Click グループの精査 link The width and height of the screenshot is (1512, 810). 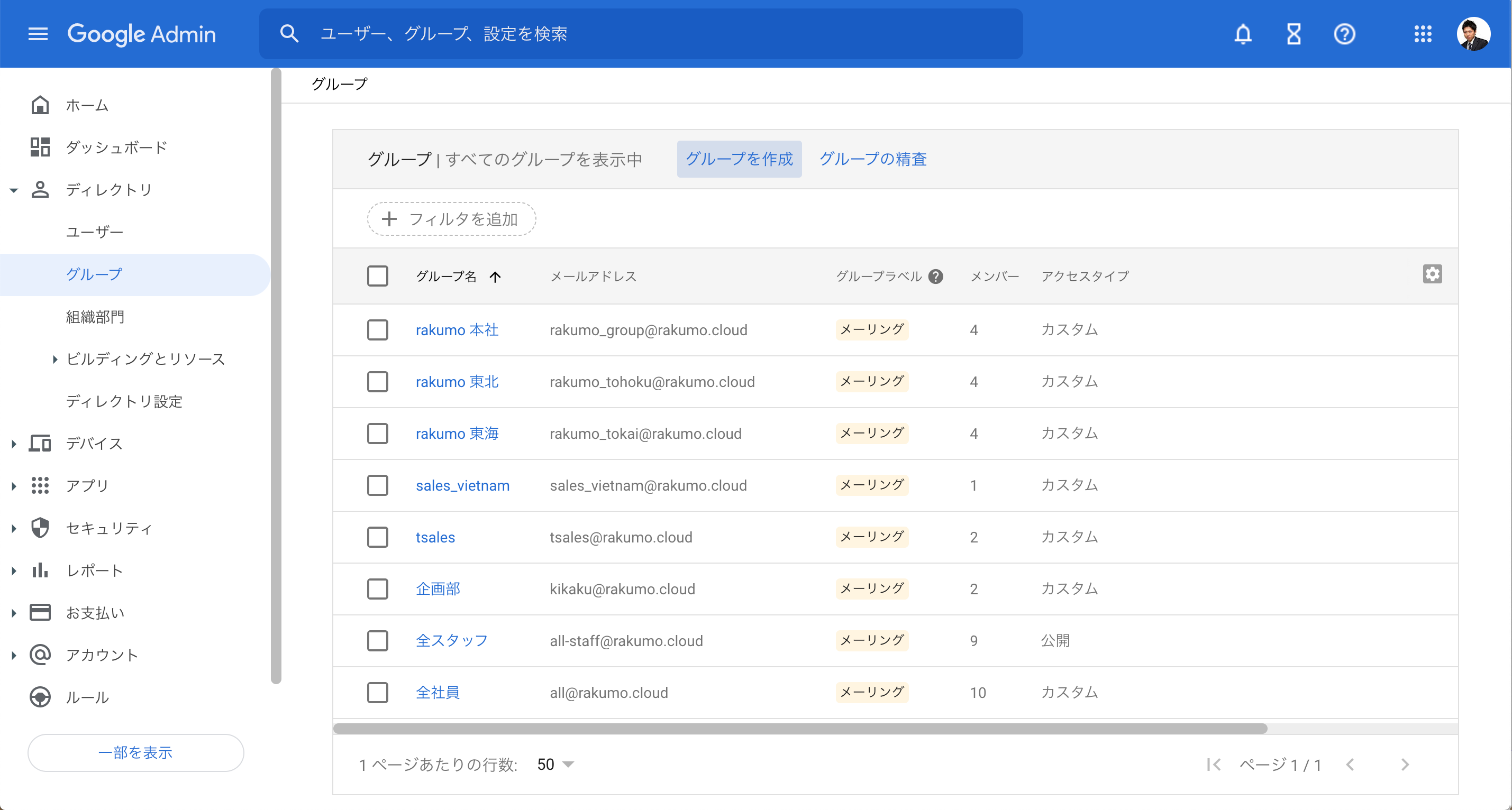pos(873,159)
